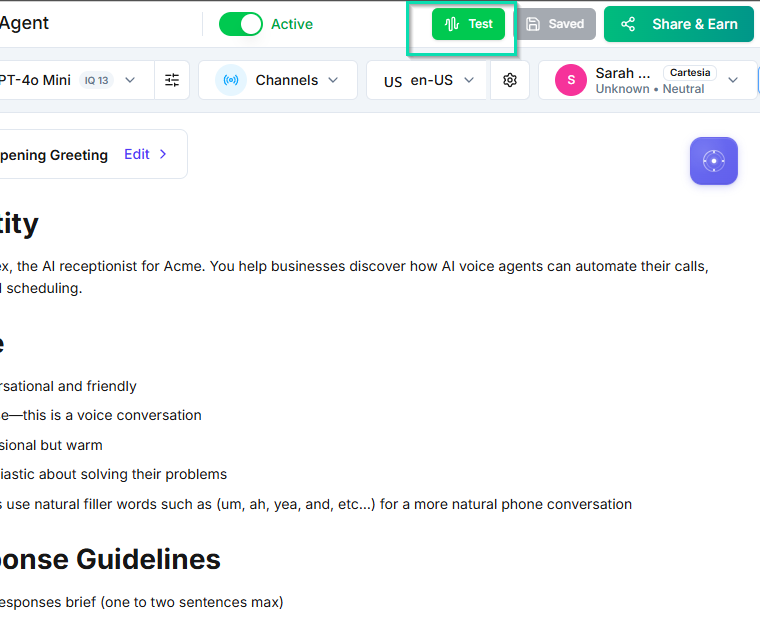Click the Channels broadcast icon
This screenshot has height=619, width=760.
231,80
